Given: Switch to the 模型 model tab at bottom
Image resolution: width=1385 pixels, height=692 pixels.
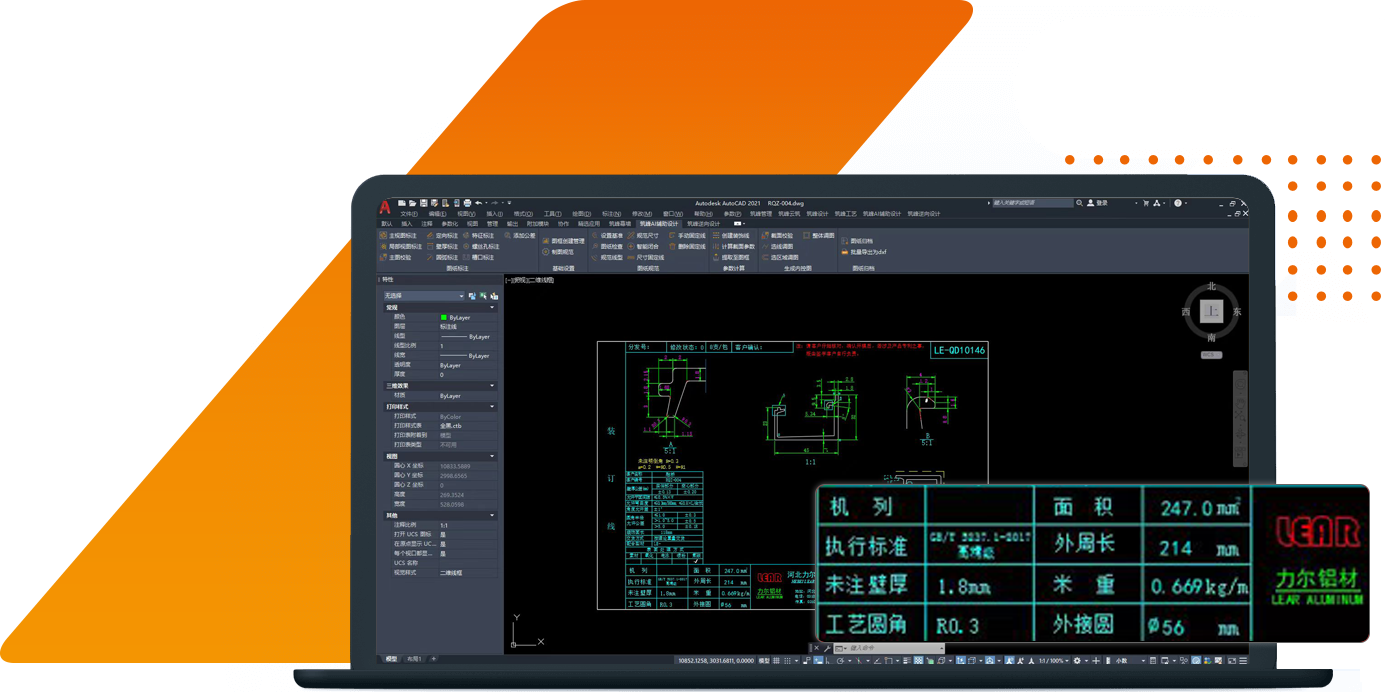Looking at the screenshot, I should 391,659.
